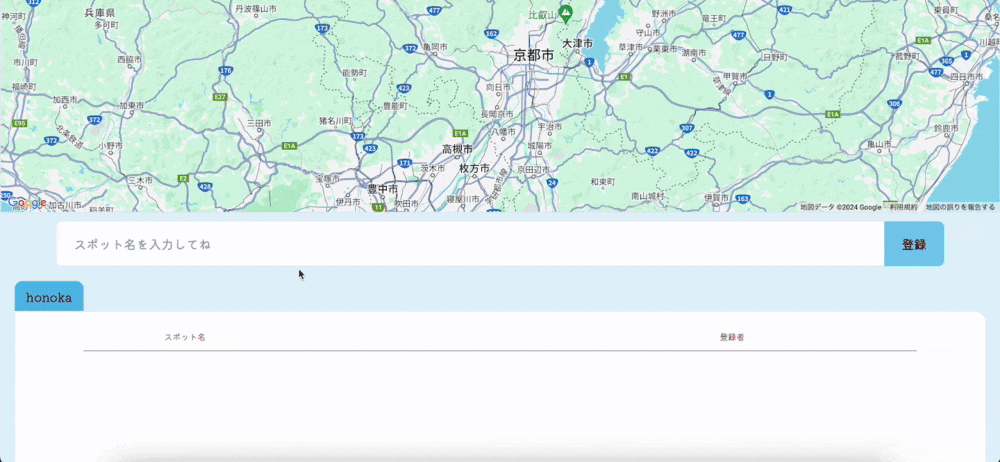Click the 鈴鹿市 label on the map
Image resolution: width=1000 pixels, height=462 pixels.
pyautogui.click(x=946, y=129)
